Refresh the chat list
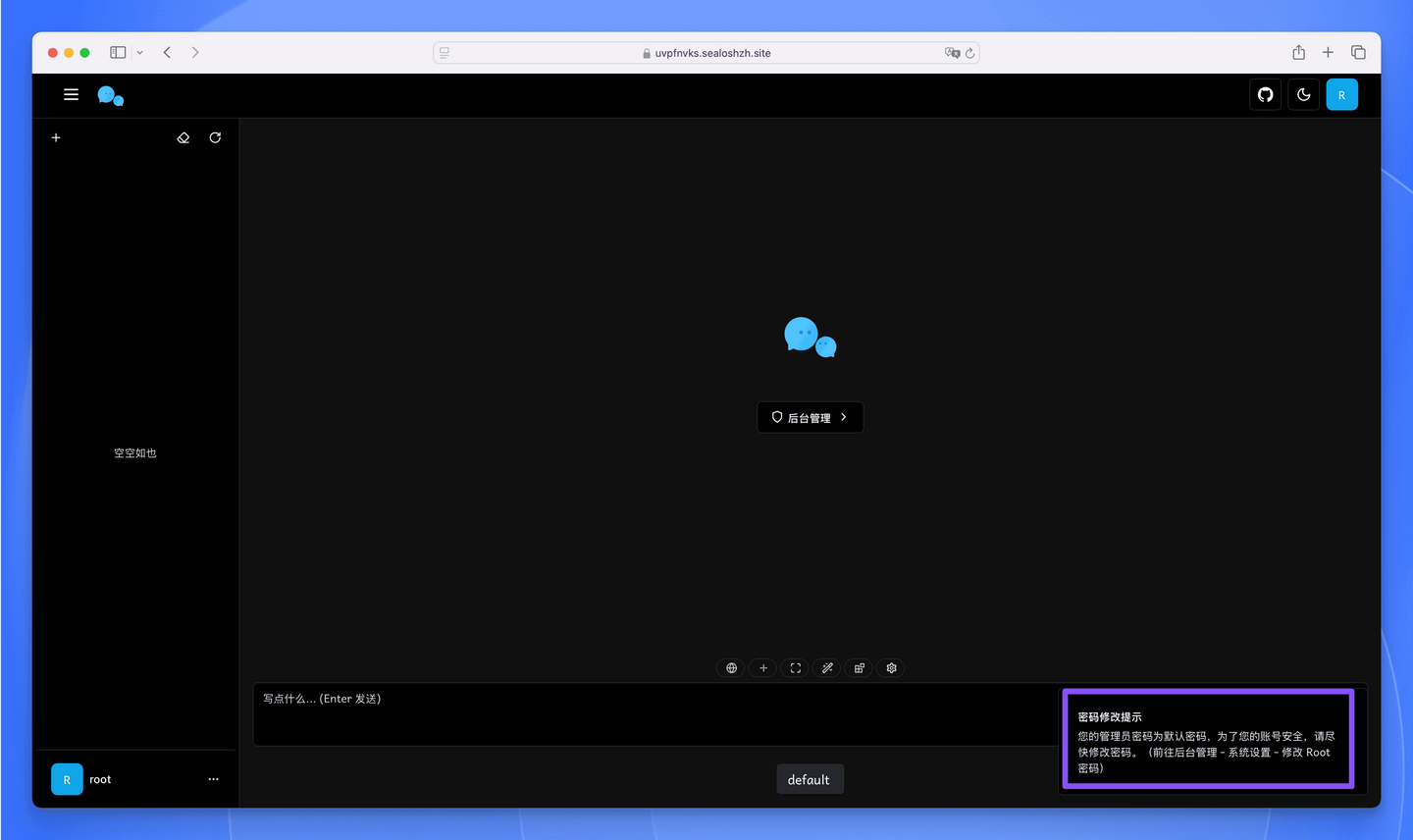Viewport: 1413px width, 840px height. tap(215, 137)
